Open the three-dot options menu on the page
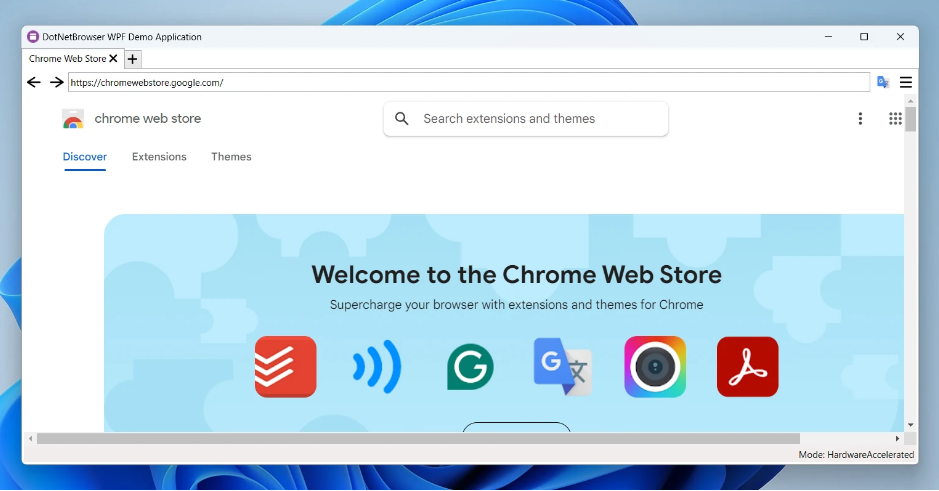The width and height of the screenshot is (939, 491). pos(861,119)
